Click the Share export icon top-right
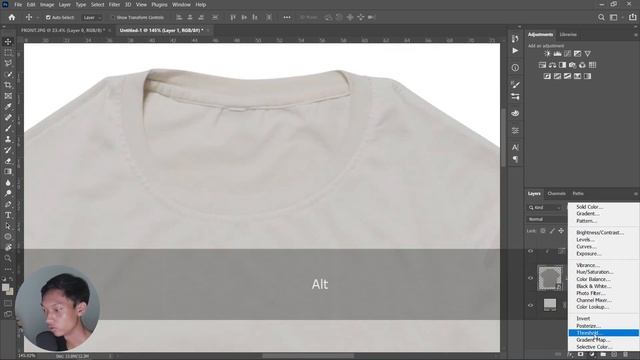The width and height of the screenshot is (640, 360). (632, 17)
